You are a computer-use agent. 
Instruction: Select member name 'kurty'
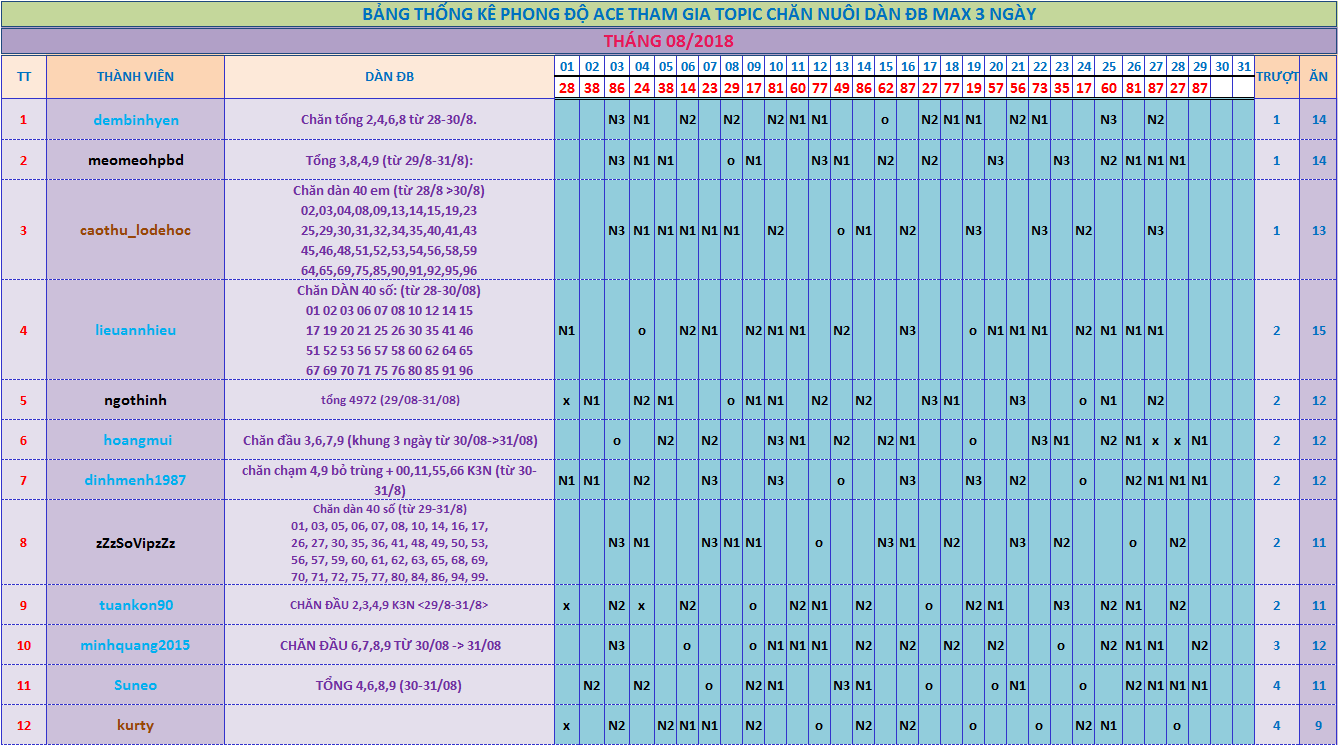point(136,725)
